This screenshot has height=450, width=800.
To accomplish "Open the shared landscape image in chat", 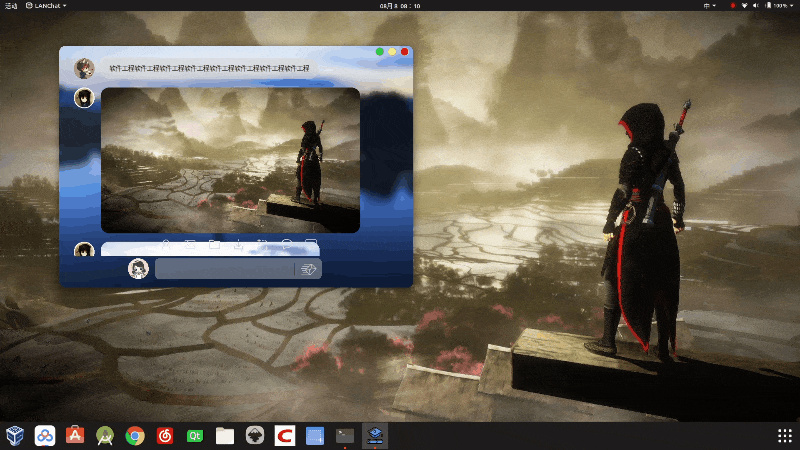I will (x=231, y=160).
